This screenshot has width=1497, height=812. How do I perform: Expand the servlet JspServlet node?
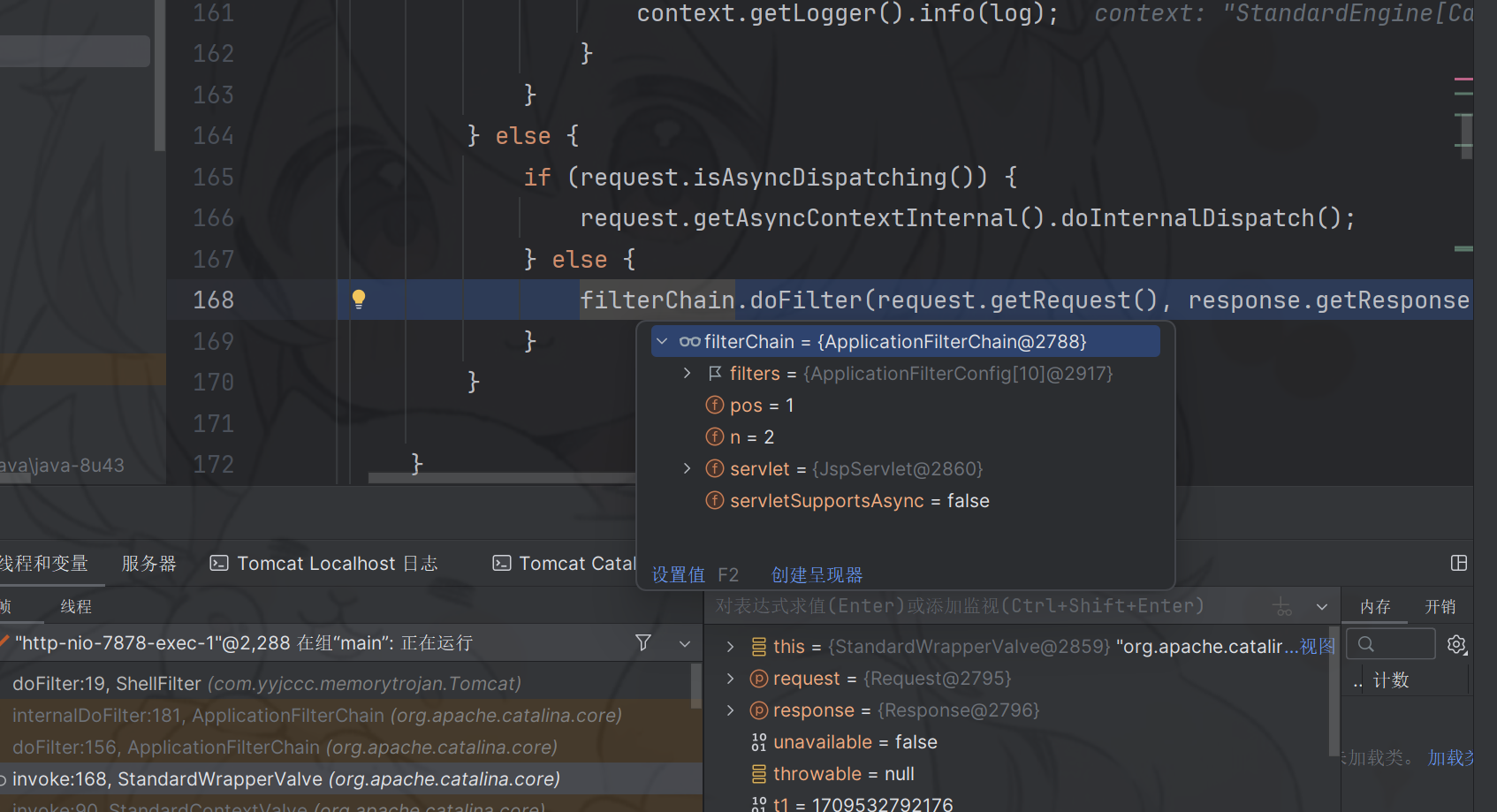click(x=688, y=469)
